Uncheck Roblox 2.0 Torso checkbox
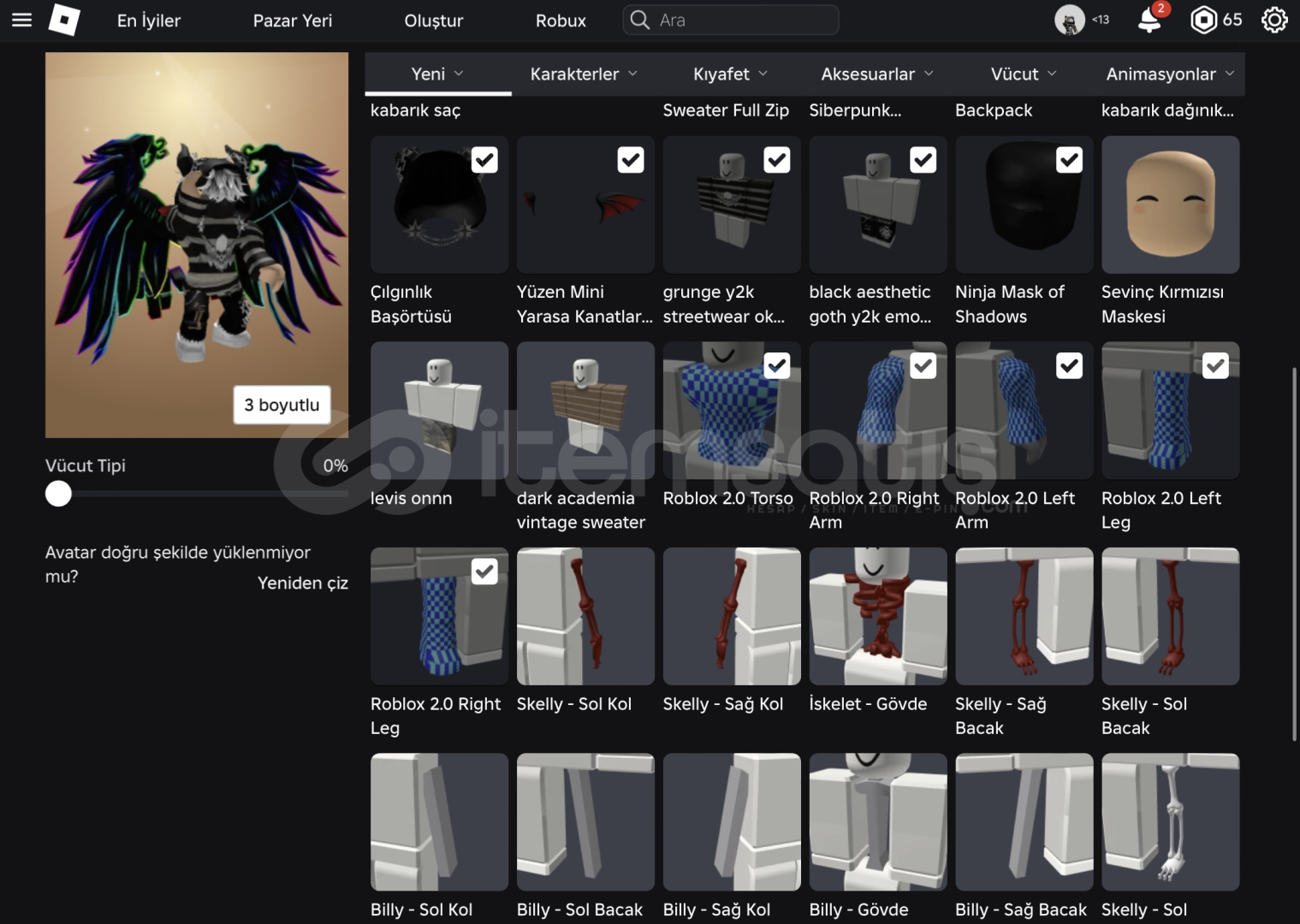Screen dimensions: 1300x924 [777, 366]
